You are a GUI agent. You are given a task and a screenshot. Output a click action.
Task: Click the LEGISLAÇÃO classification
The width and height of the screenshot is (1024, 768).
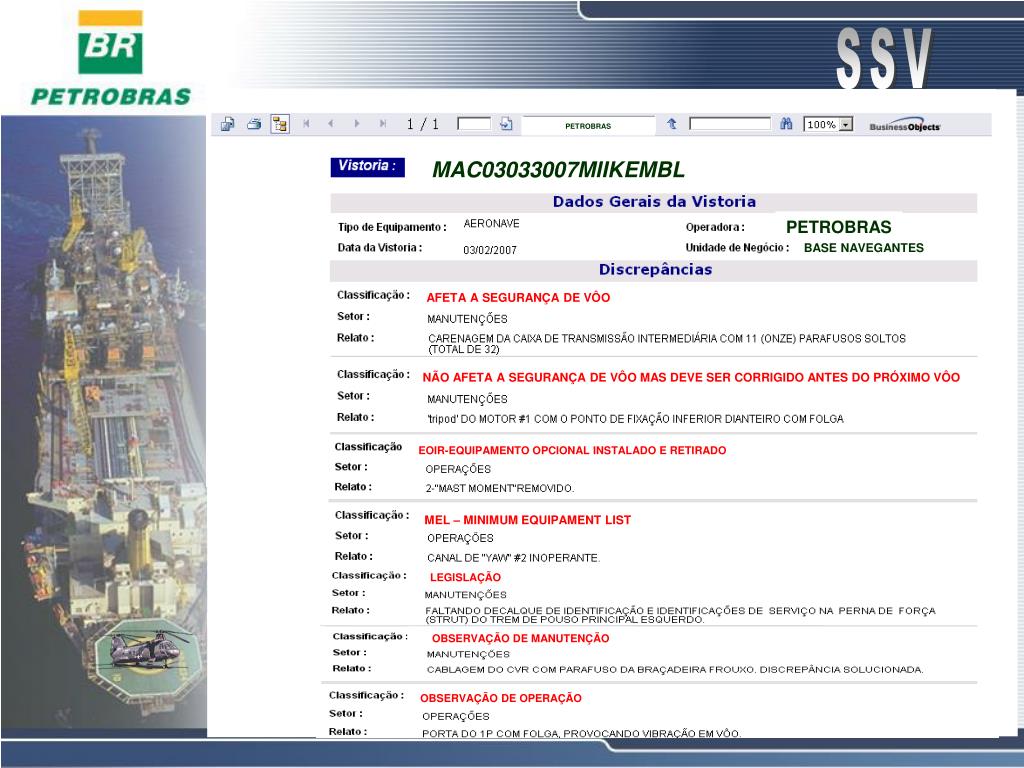tap(465, 577)
